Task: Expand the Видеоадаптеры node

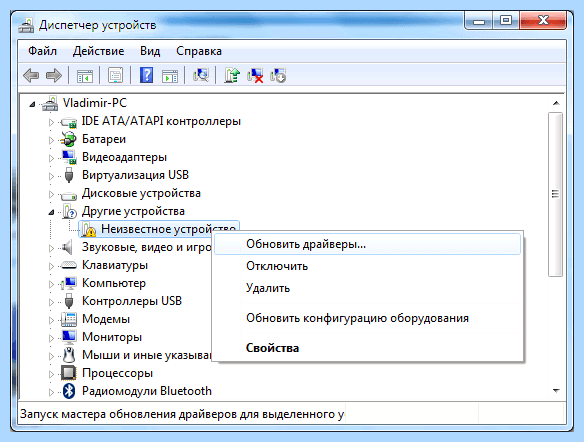Action: pyautogui.click(x=51, y=158)
